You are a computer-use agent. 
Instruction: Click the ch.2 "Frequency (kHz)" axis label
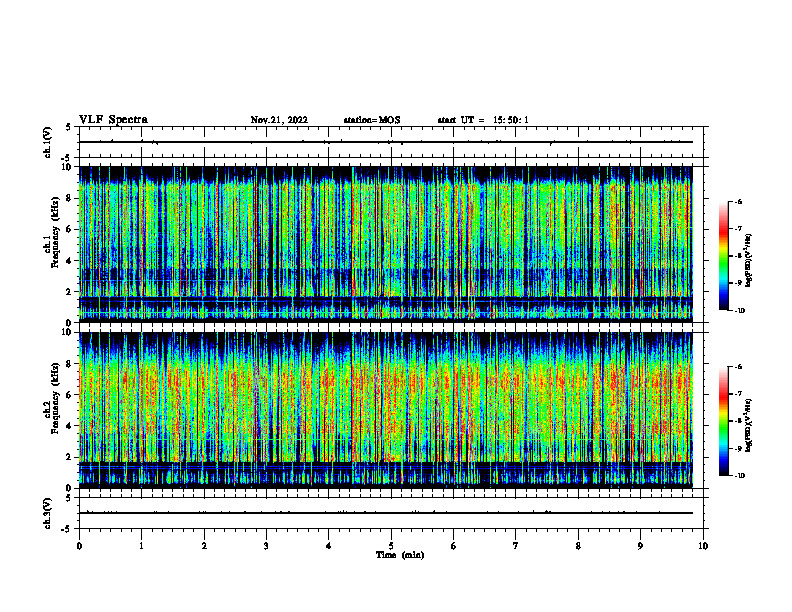[x=55, y=398]
